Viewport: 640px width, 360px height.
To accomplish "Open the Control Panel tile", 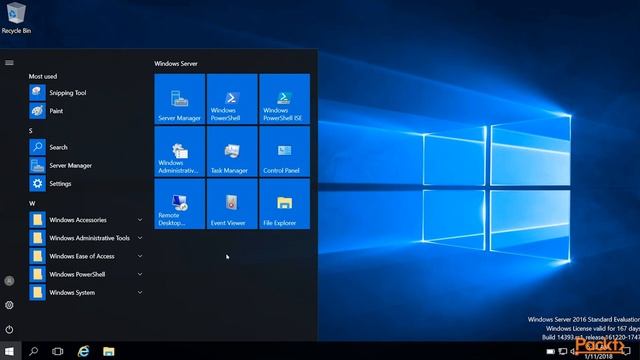I will click(284, 151).
